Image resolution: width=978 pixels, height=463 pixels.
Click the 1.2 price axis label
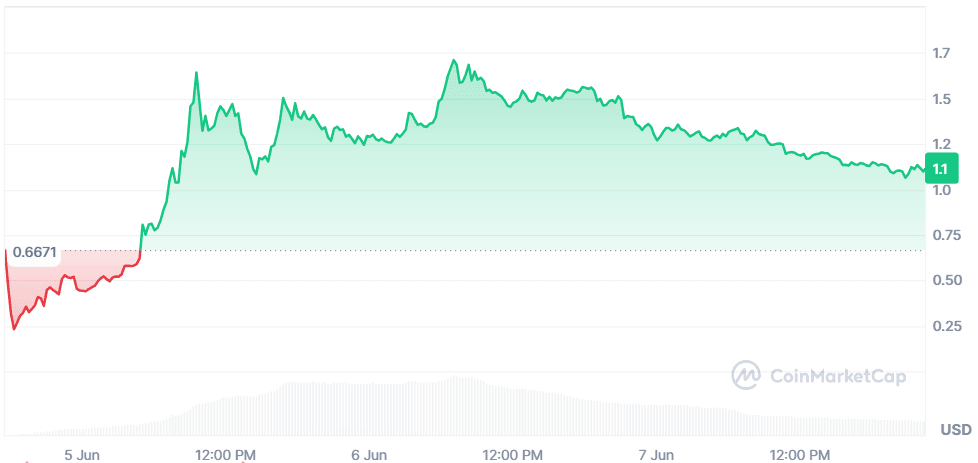pos(941,144)
